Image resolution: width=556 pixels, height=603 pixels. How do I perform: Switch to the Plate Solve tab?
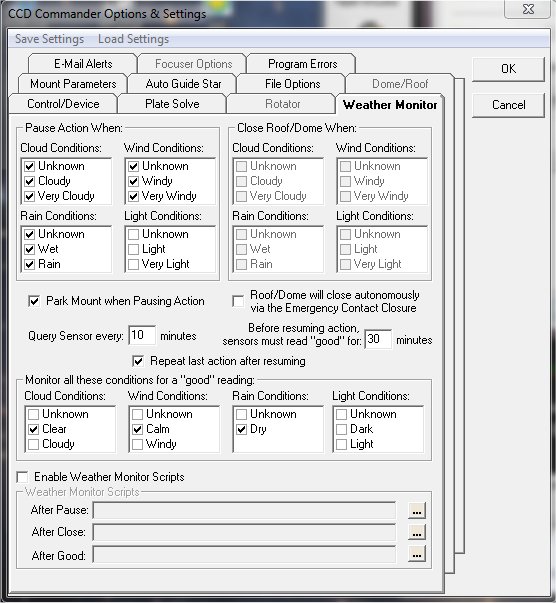(x=172, y=104)
